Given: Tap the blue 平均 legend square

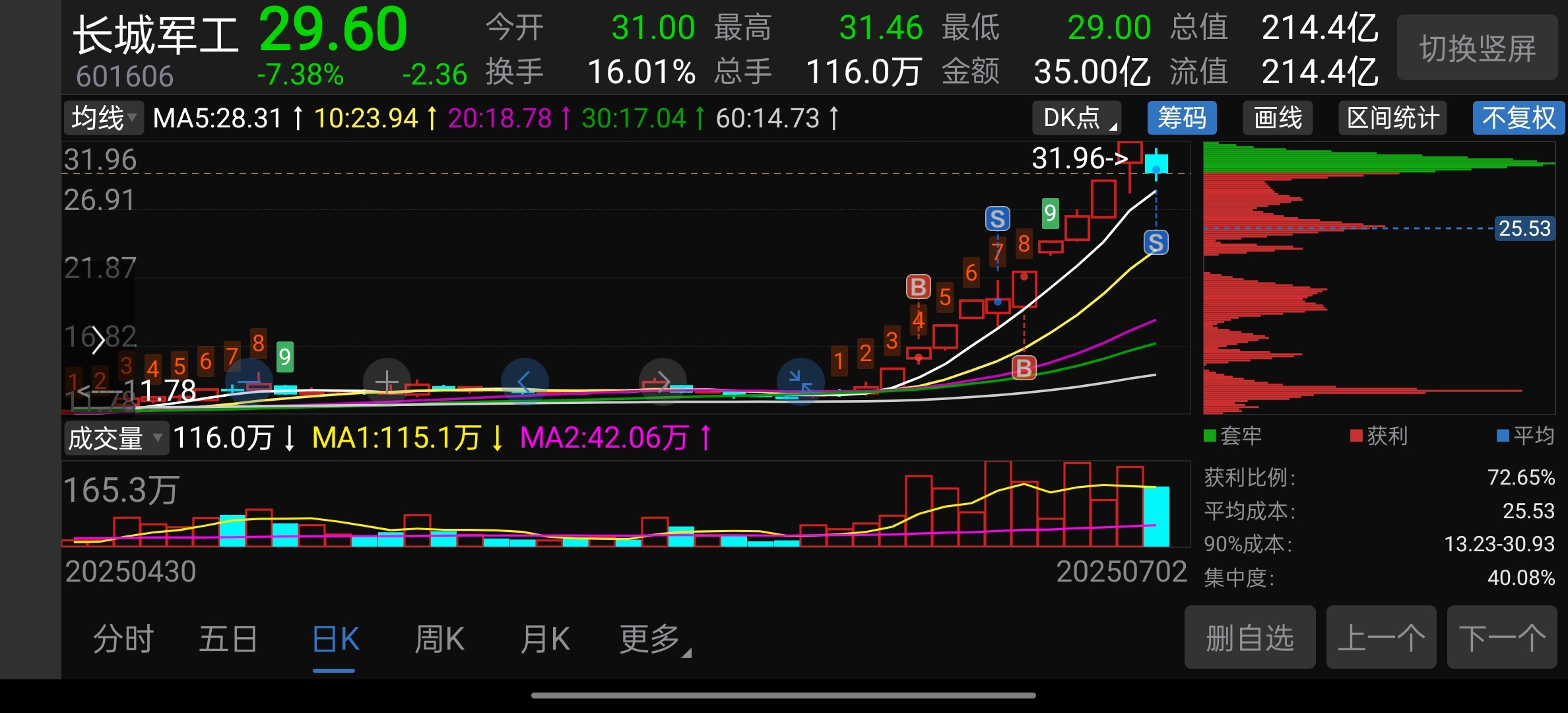Looking at the screenshot, I should click(1503, 436).
